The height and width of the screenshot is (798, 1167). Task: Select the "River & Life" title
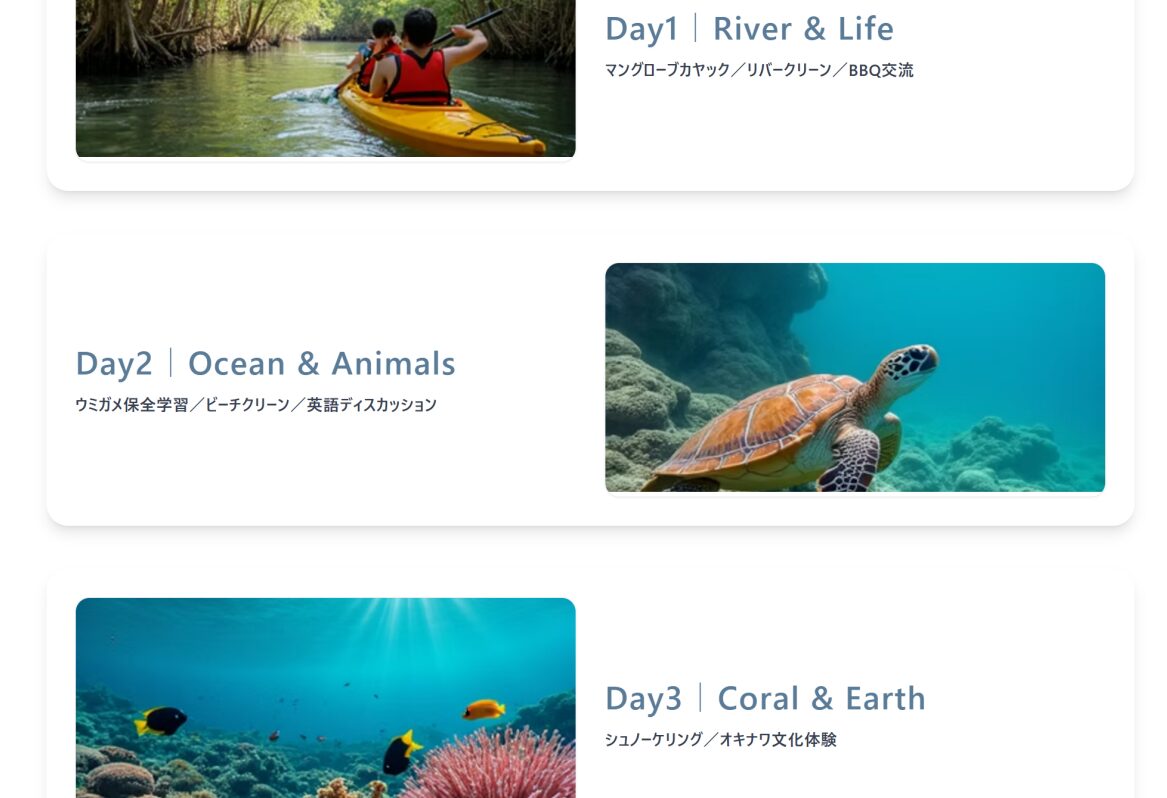point(803,29)
